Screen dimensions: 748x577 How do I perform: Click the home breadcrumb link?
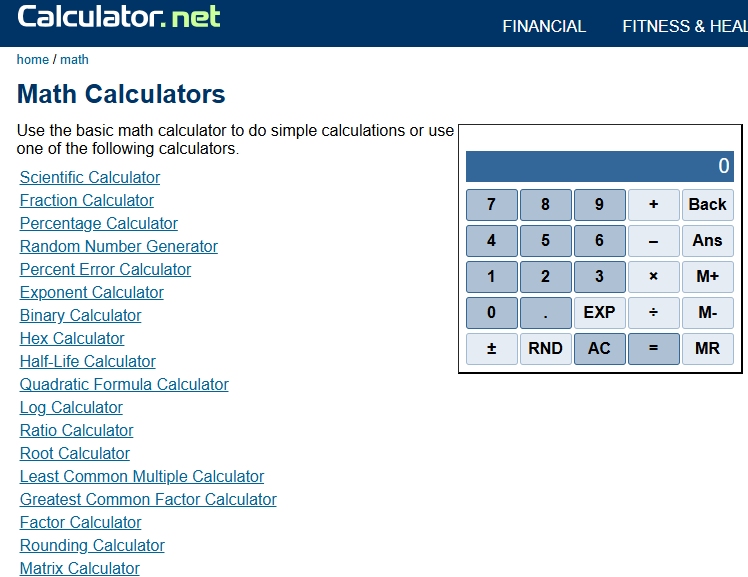point(33,60)
